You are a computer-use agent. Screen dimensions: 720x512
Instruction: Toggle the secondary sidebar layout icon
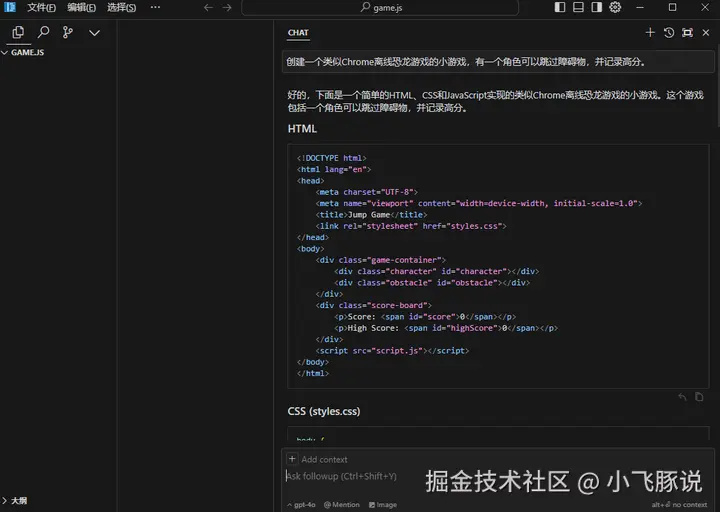pyautogui.click(x=596, y=7)
